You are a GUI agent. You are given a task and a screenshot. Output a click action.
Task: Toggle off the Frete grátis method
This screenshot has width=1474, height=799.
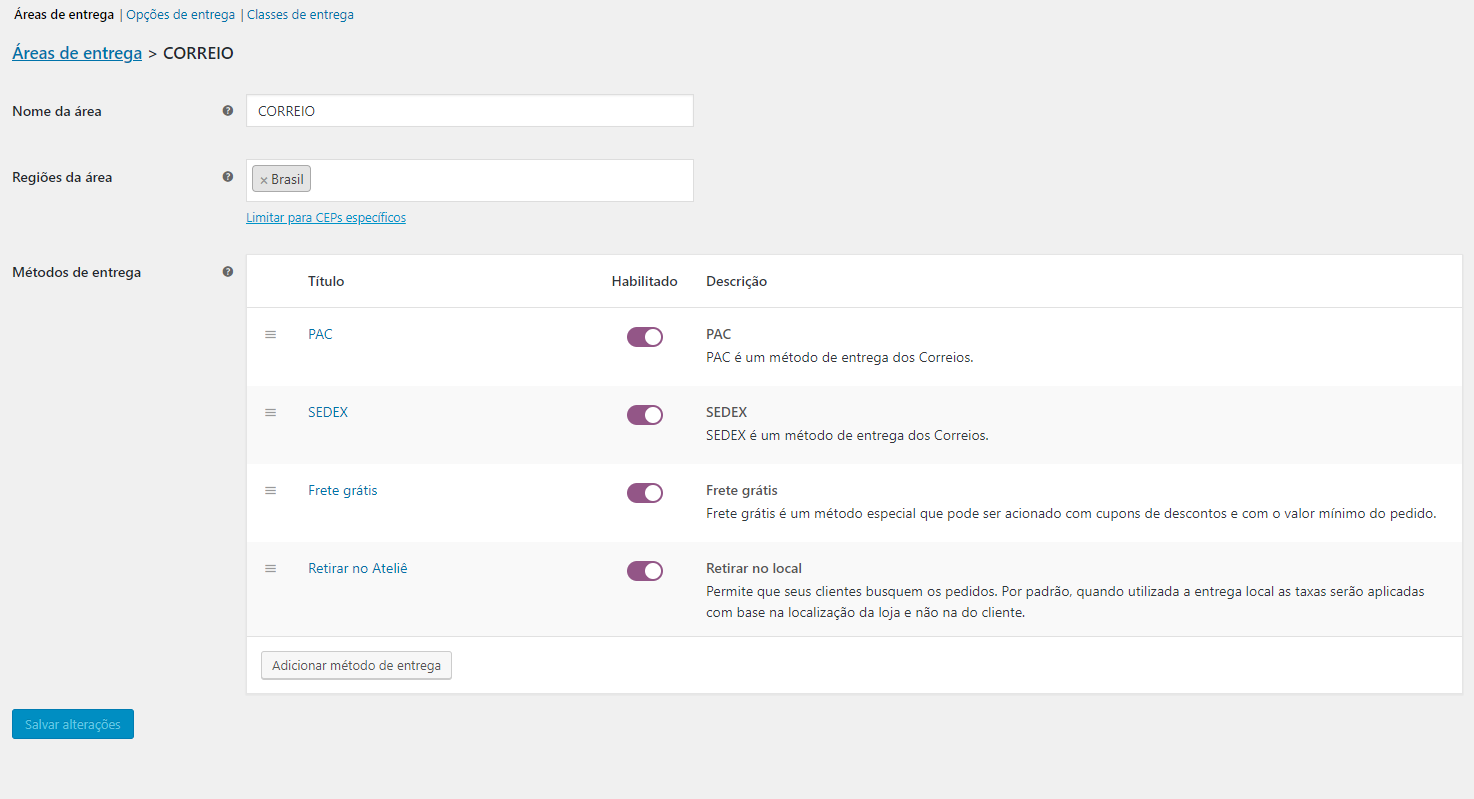coord(645,492)
